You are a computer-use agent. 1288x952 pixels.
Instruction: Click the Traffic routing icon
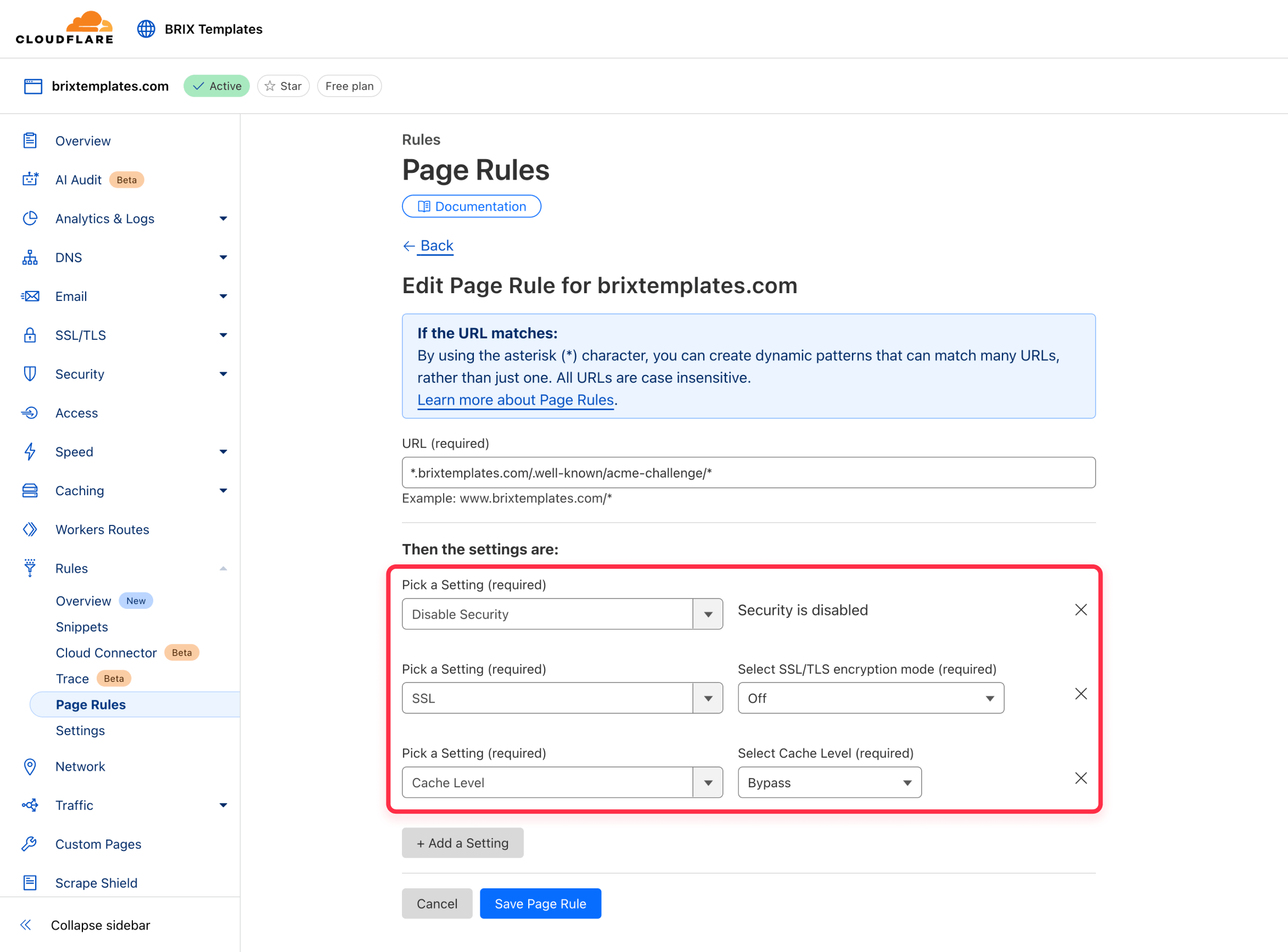[30, 805]
